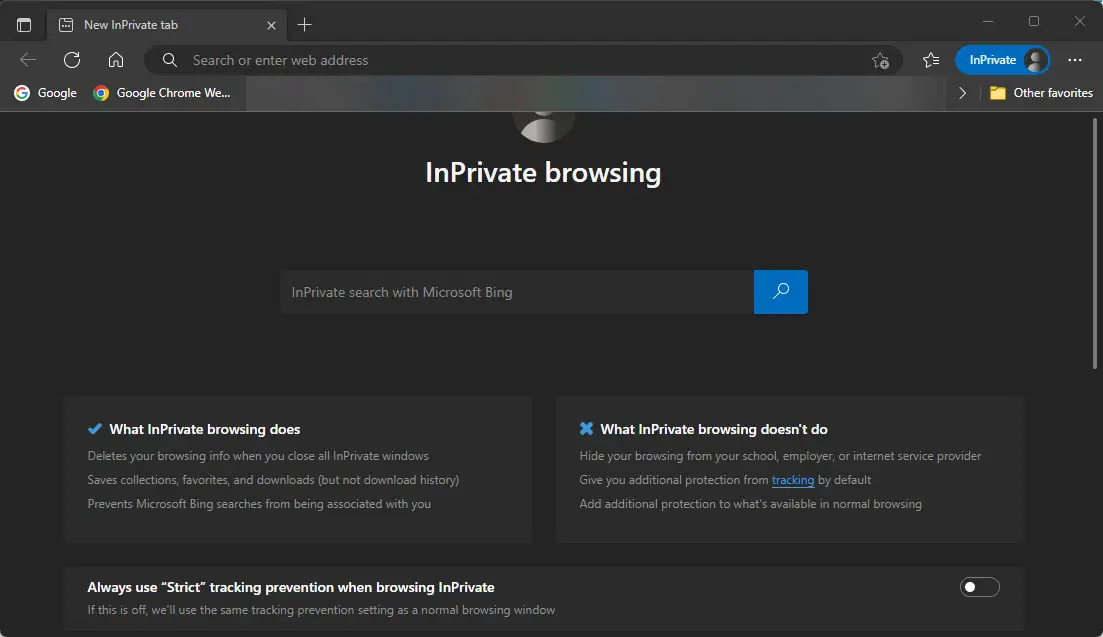This screenshot has width=1103, height=637.
Task: Click InPrivate search with Microsoft Bing field
Action: click(517, 292)
